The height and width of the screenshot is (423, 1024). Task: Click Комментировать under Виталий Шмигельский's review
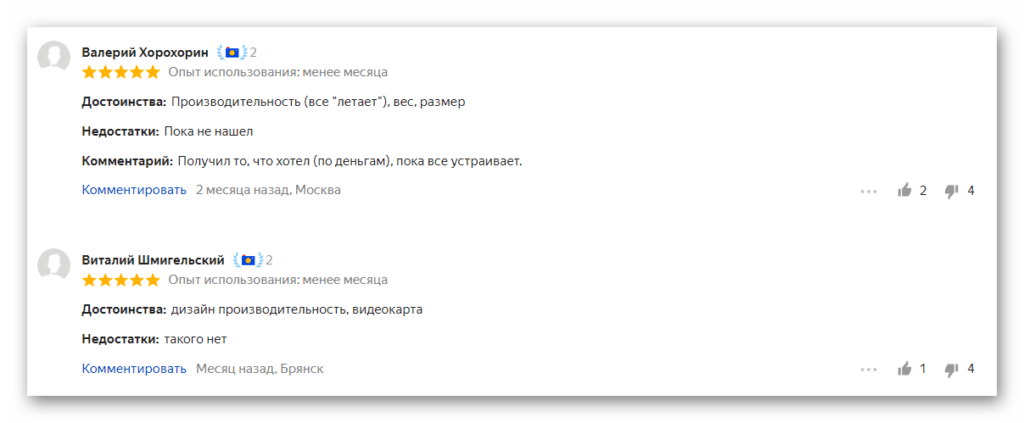point(134,369)
